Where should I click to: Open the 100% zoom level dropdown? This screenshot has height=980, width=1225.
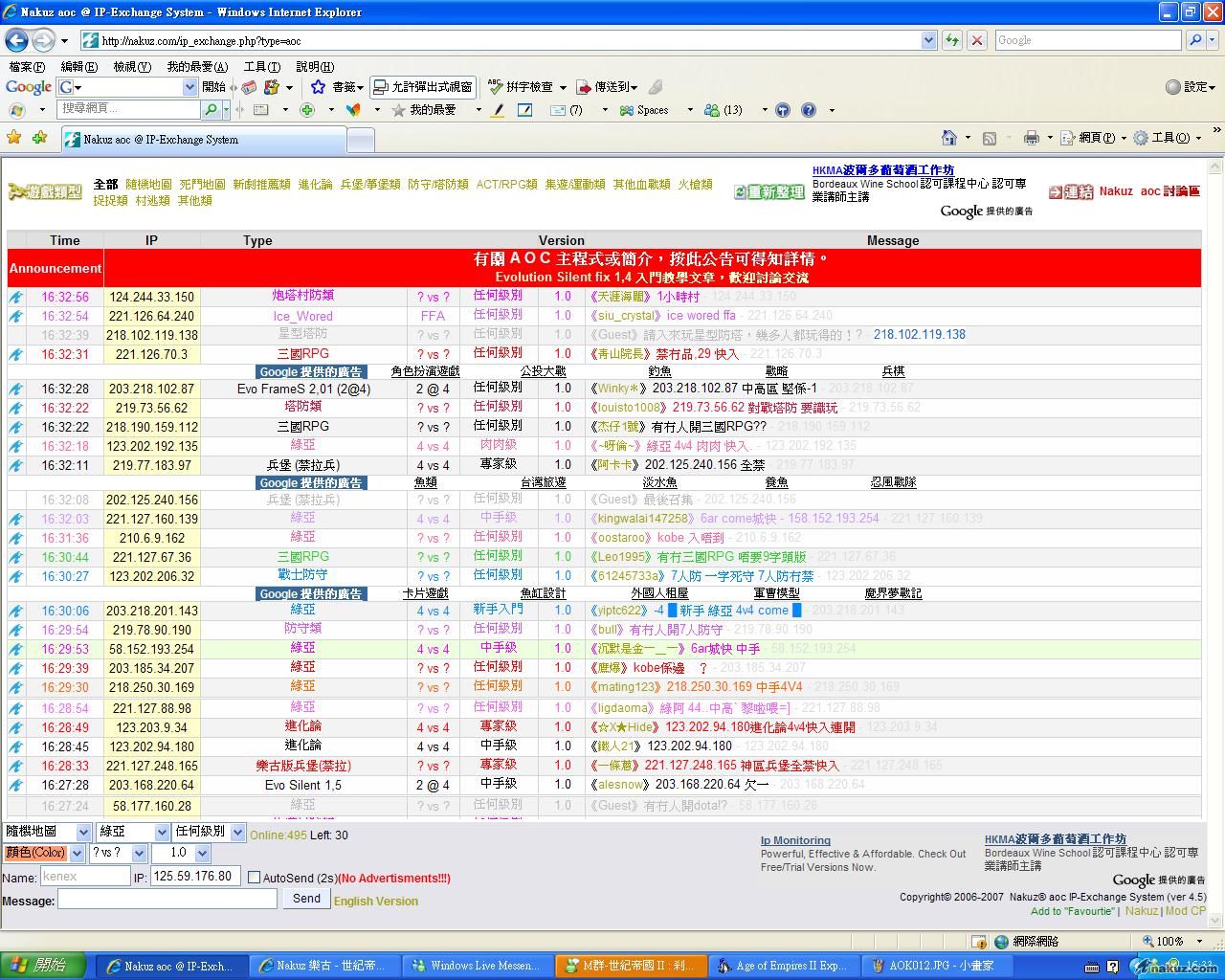coord(1199,941)
